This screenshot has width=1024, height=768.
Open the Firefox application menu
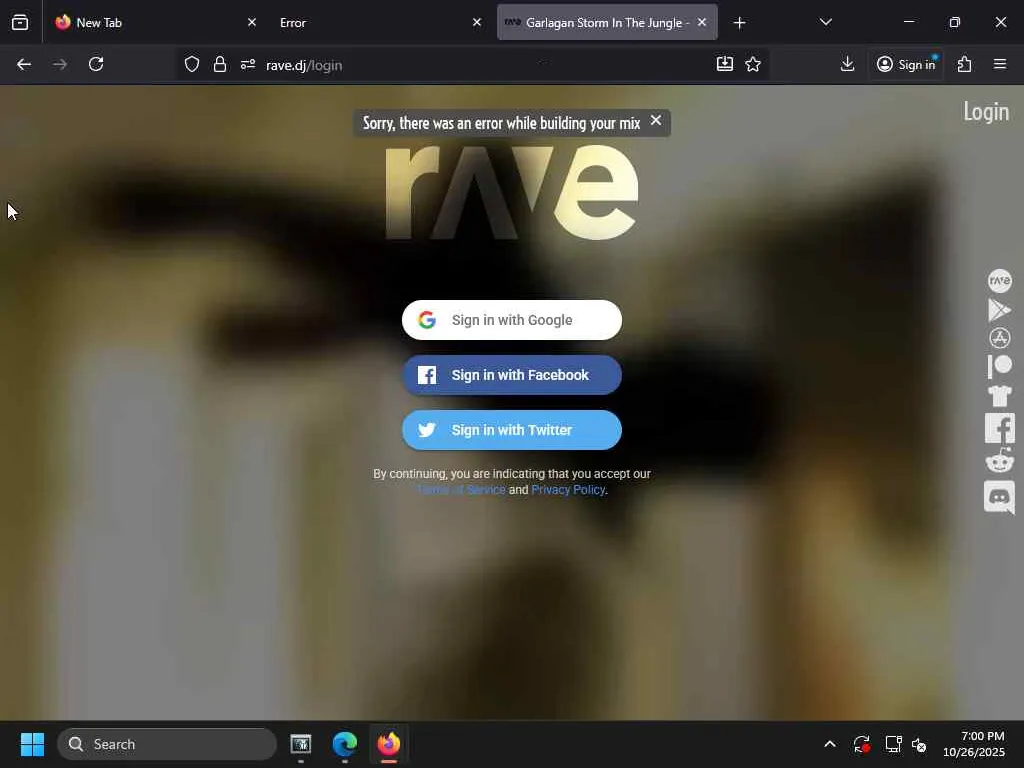pyautogui.click(x=999, y=64)
